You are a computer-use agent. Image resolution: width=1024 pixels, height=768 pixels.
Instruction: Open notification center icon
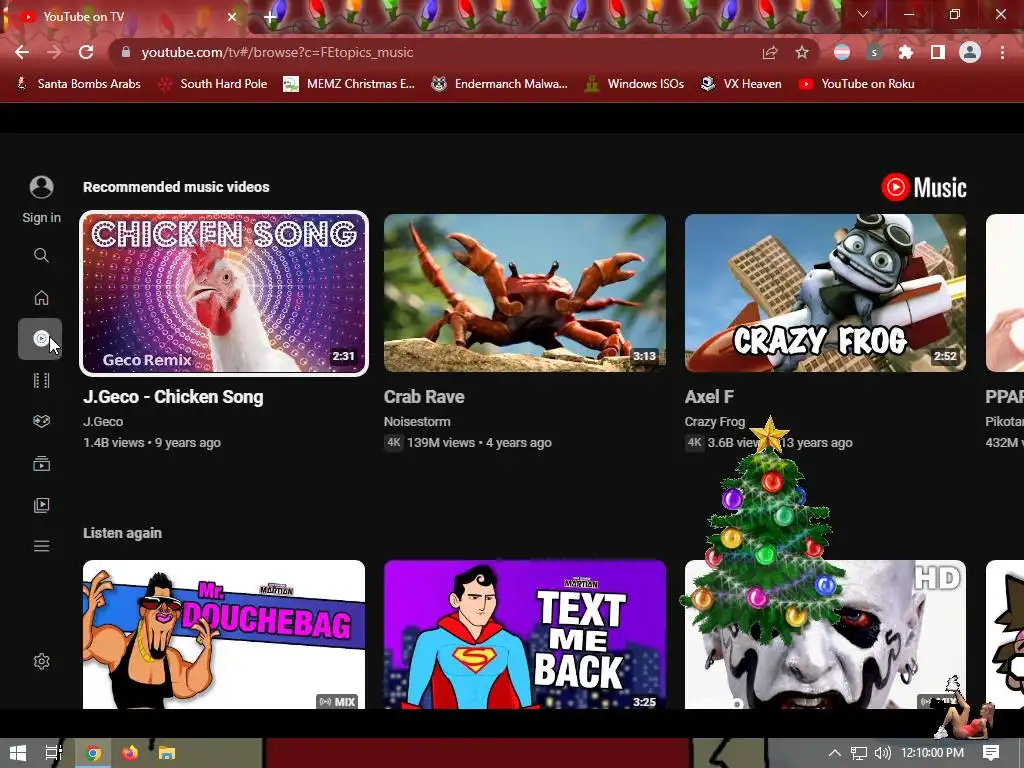[x=991, y=753]
